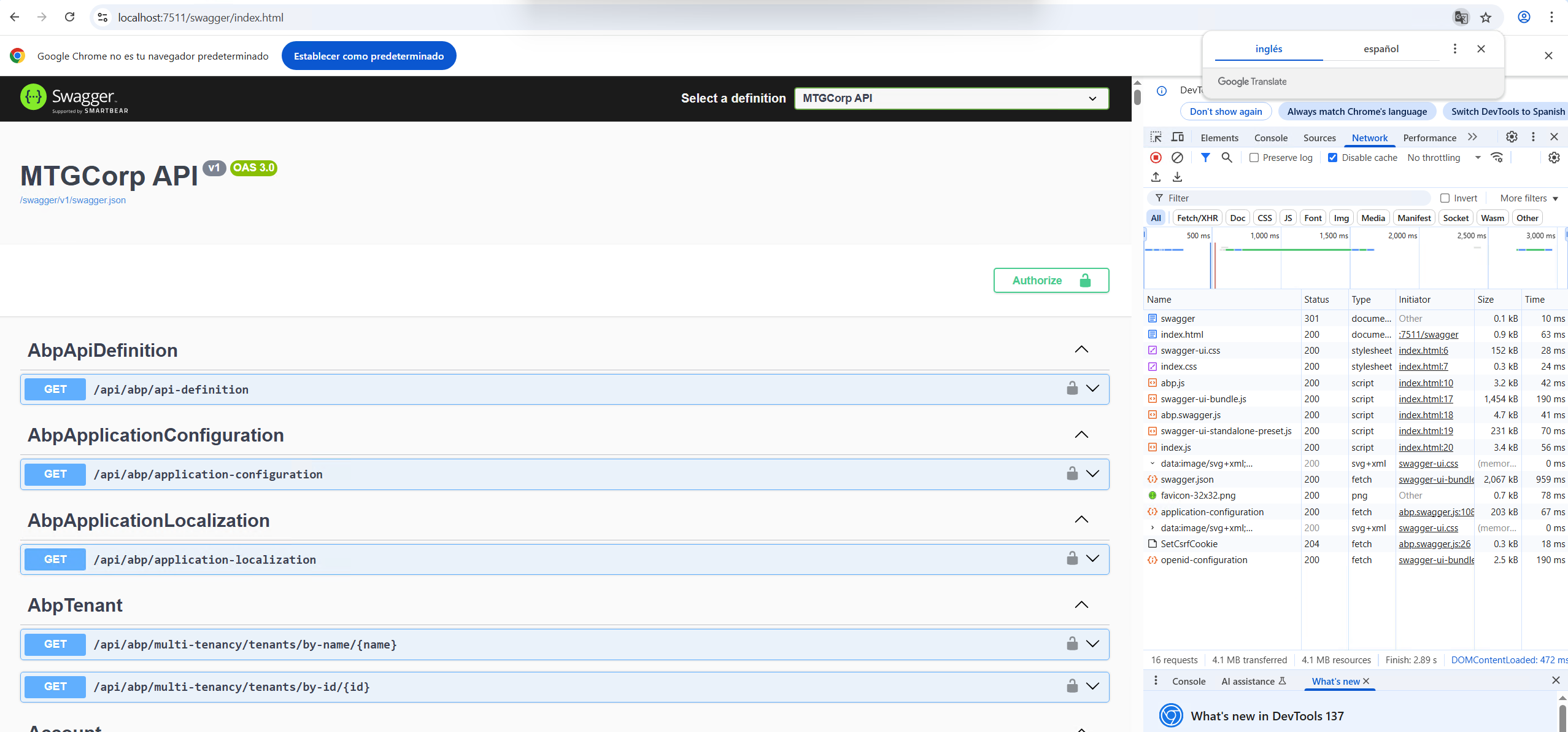Click the network Filter text field
The width and height of the screenshot is (1568, 732).
pyautogui.click(x=1295, y=198)
